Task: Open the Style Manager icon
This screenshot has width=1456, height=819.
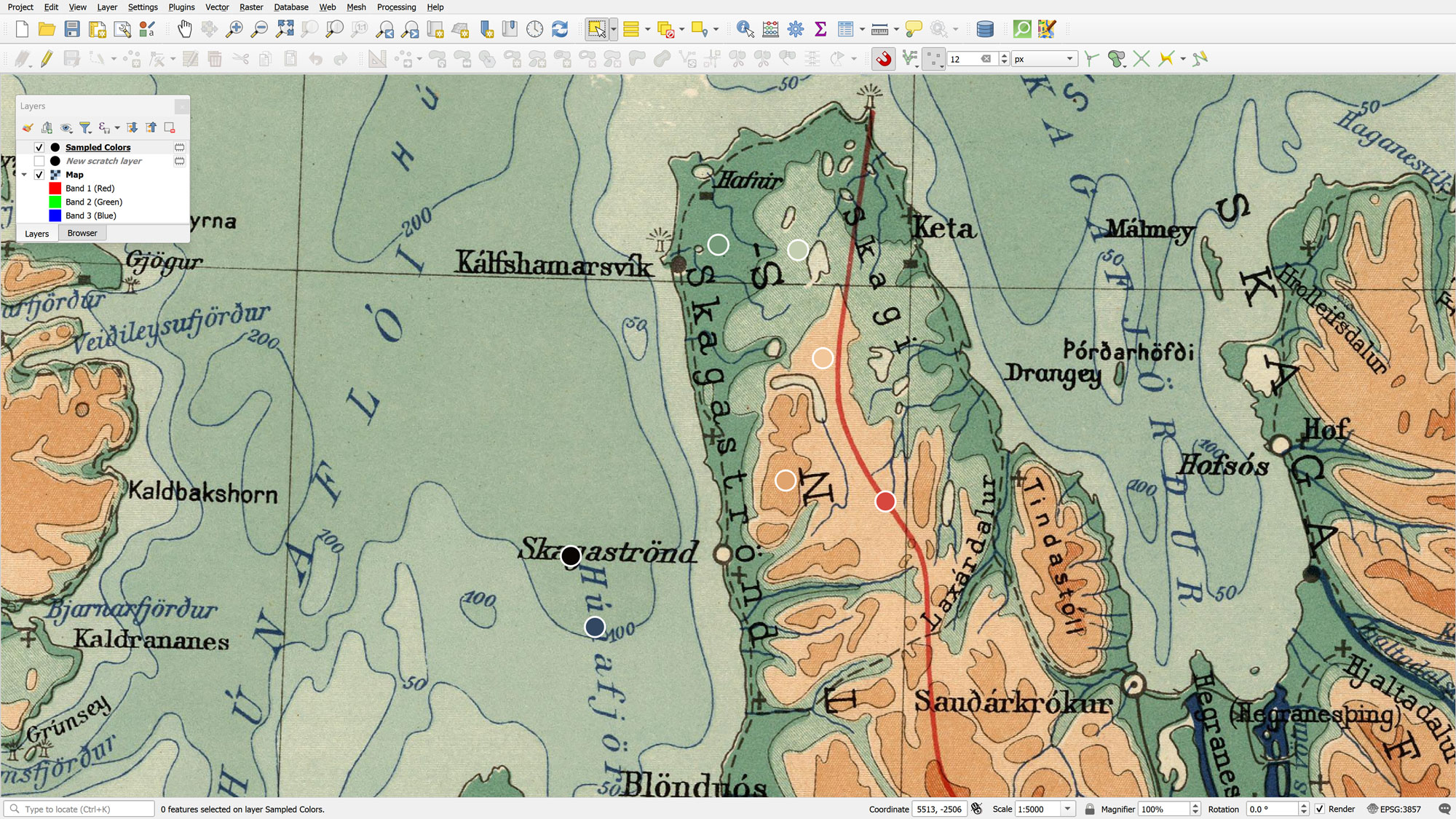Action: (147, 29)
